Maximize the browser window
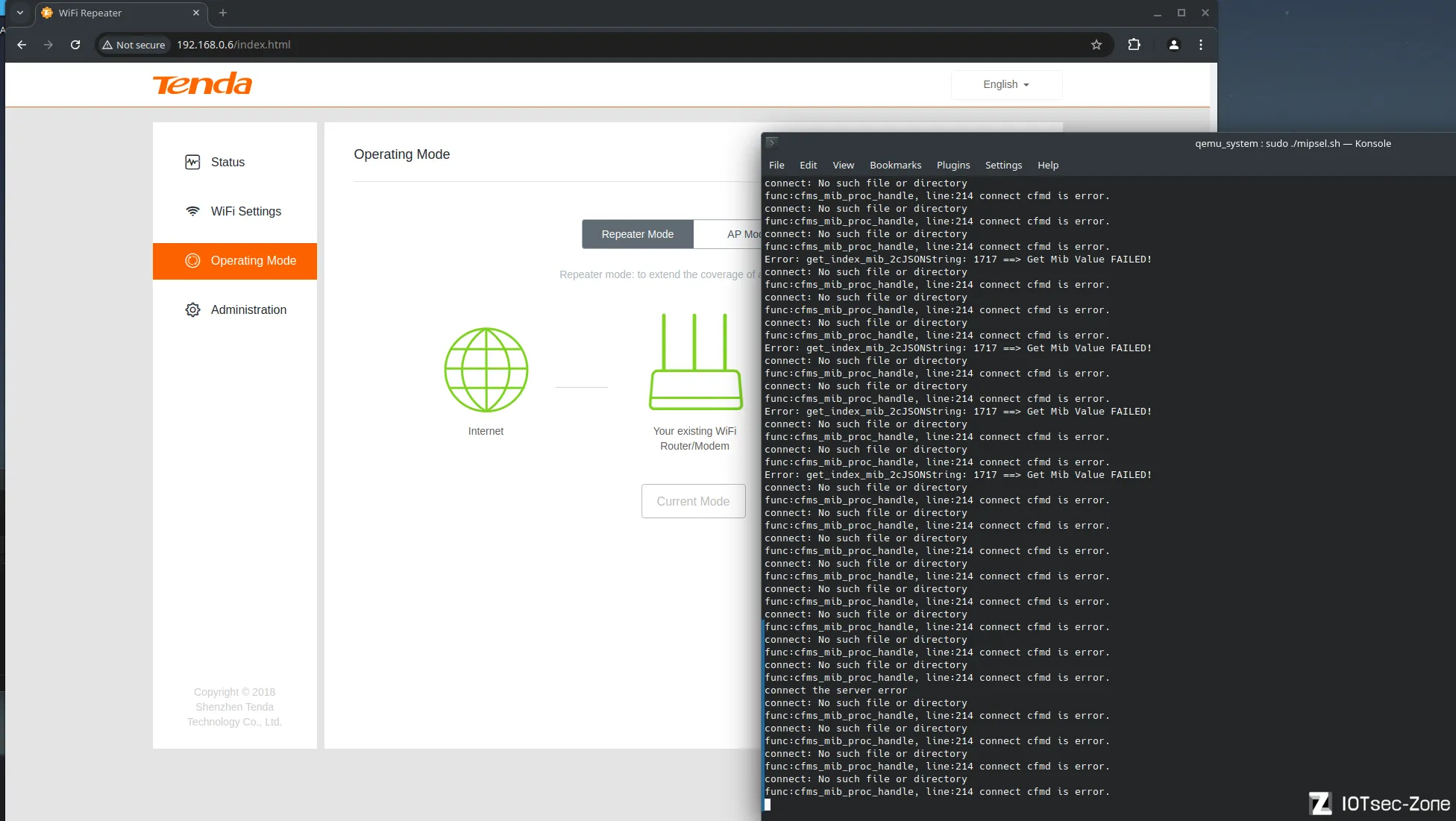 pos(1181,13)
